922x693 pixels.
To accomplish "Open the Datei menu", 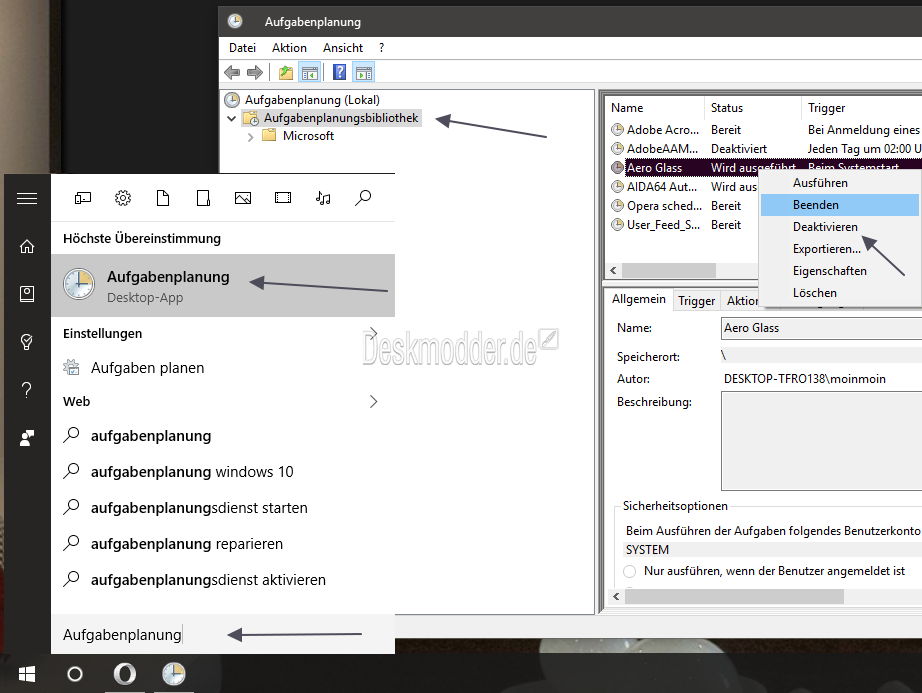I will click(x=242, y=48).
